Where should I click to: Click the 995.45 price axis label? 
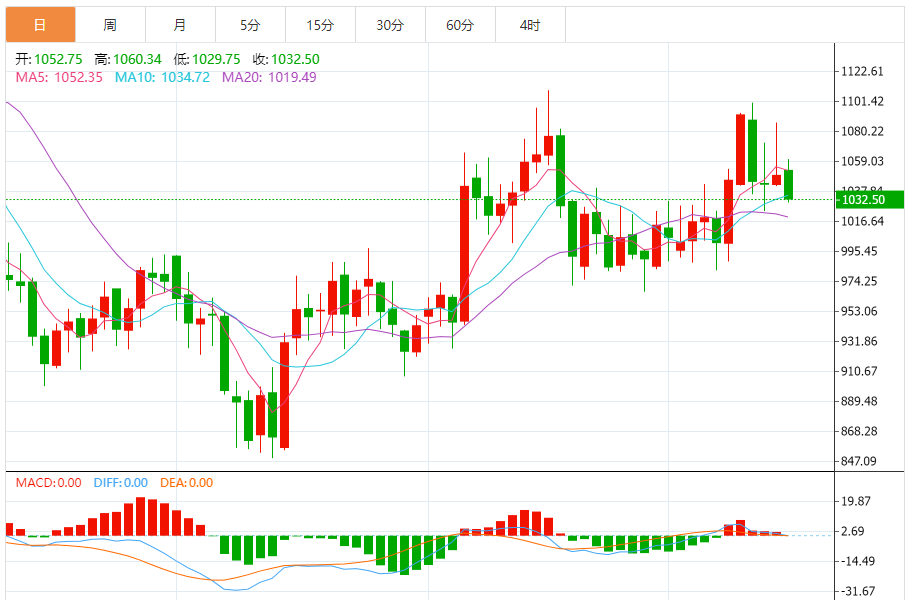(x=859, y=252)
